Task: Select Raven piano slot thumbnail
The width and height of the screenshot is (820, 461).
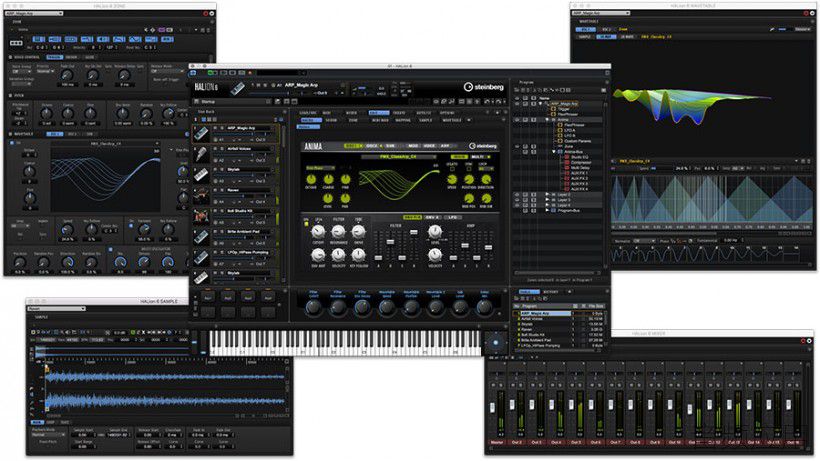Action: 201,195
